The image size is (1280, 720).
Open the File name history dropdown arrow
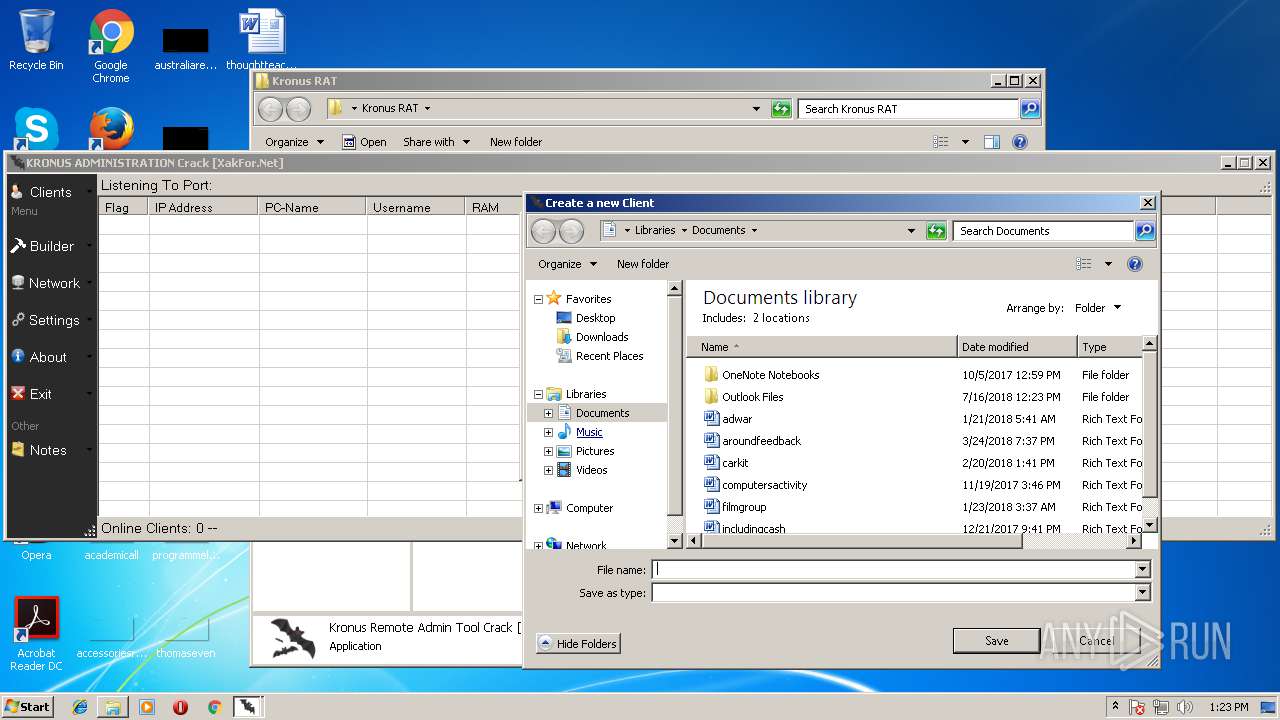[x=1143, y=569]
